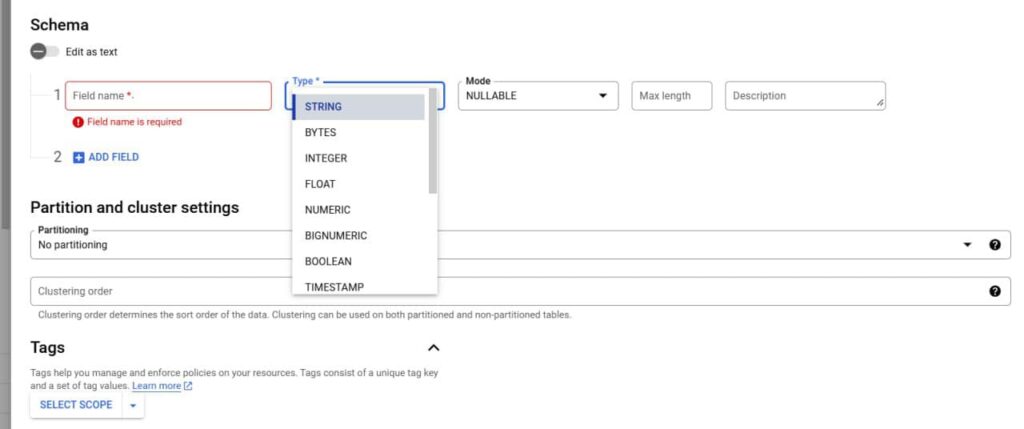Expand the Partitioning dropdown arrow
The image size is (1024, 429).
click(x=967, y=245)
